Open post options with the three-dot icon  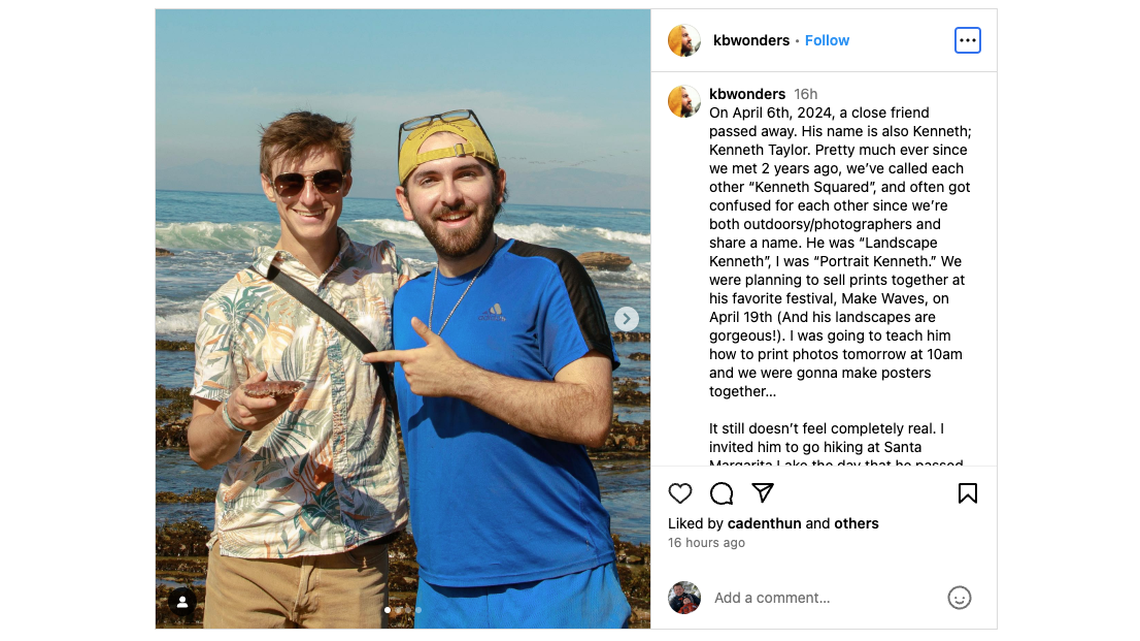point(967,40)
